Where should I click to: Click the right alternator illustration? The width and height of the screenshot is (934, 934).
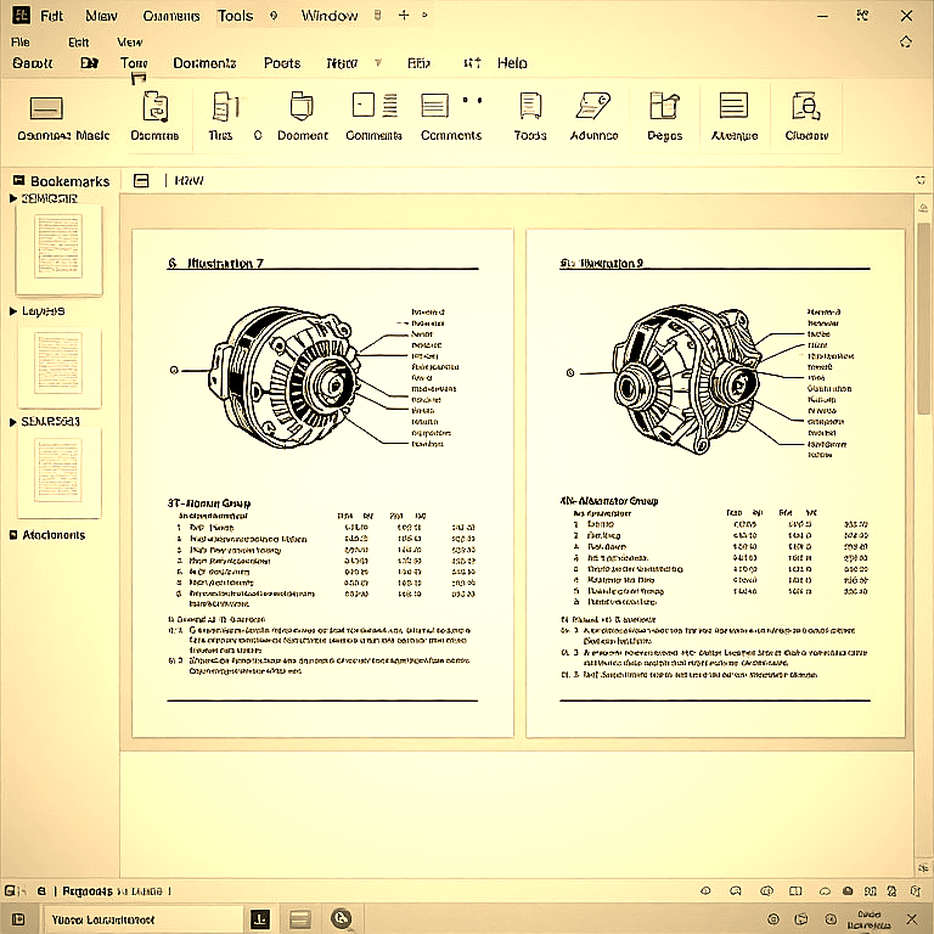point(686,379)
